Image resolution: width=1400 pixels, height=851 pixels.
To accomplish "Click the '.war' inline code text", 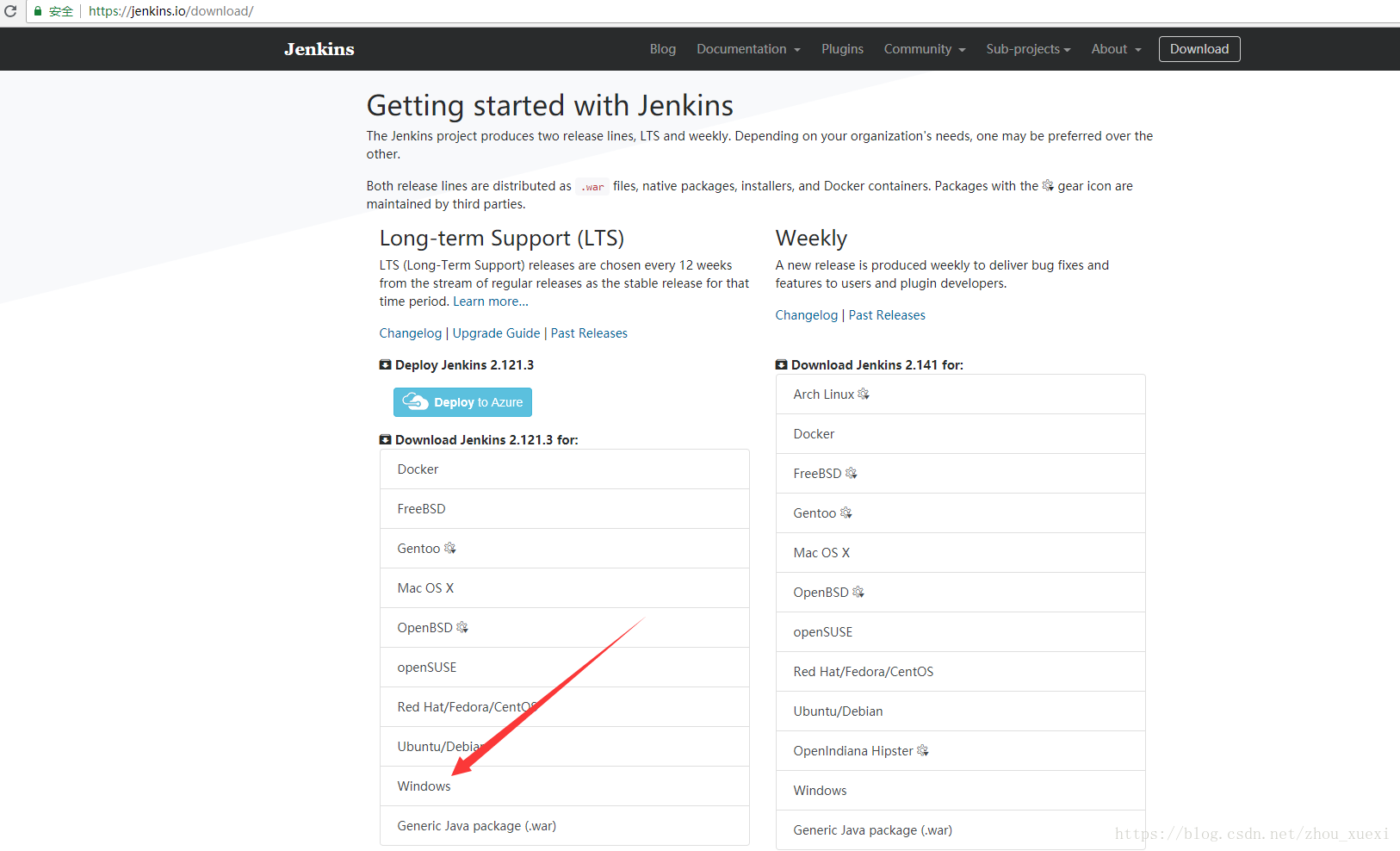I will click(592, 187).
